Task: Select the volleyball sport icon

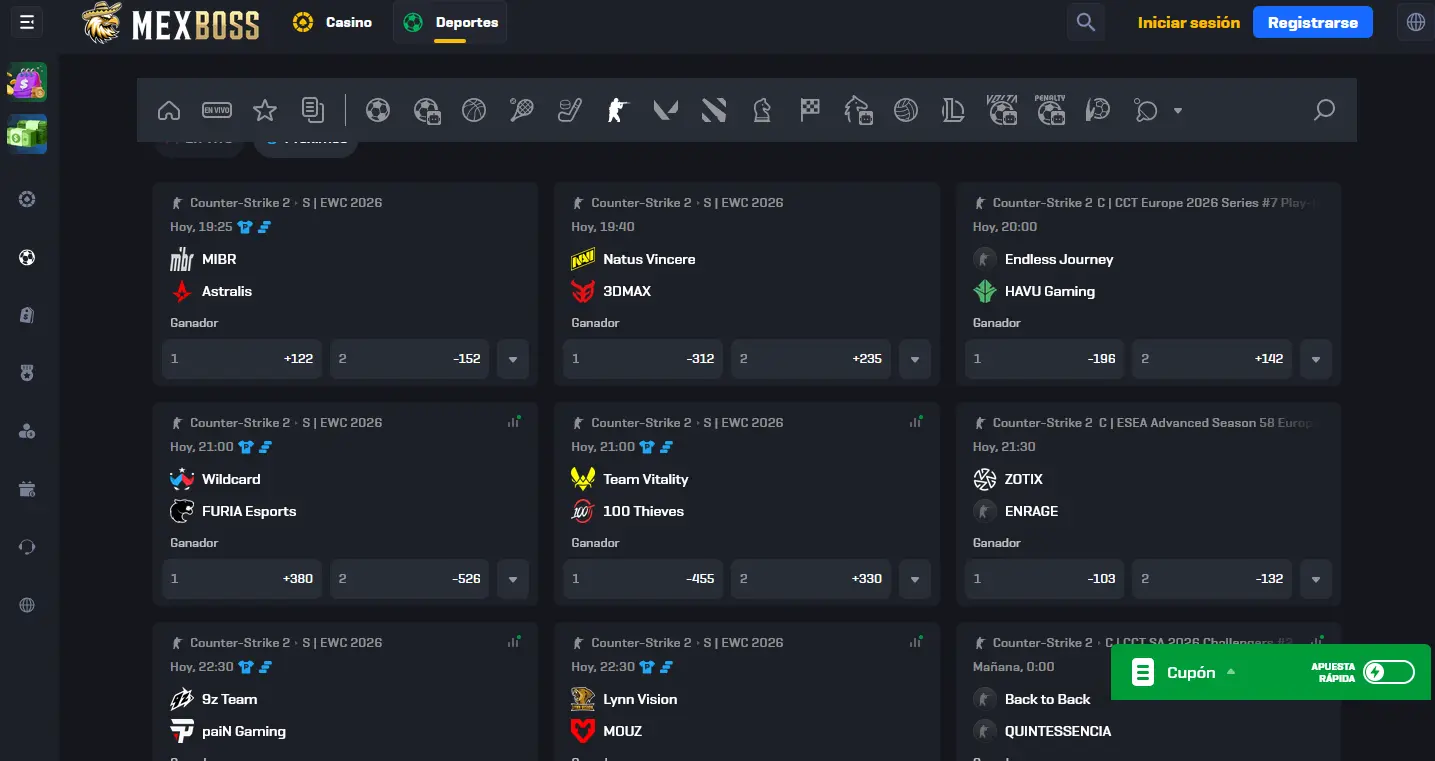Action: click(906, 110)
